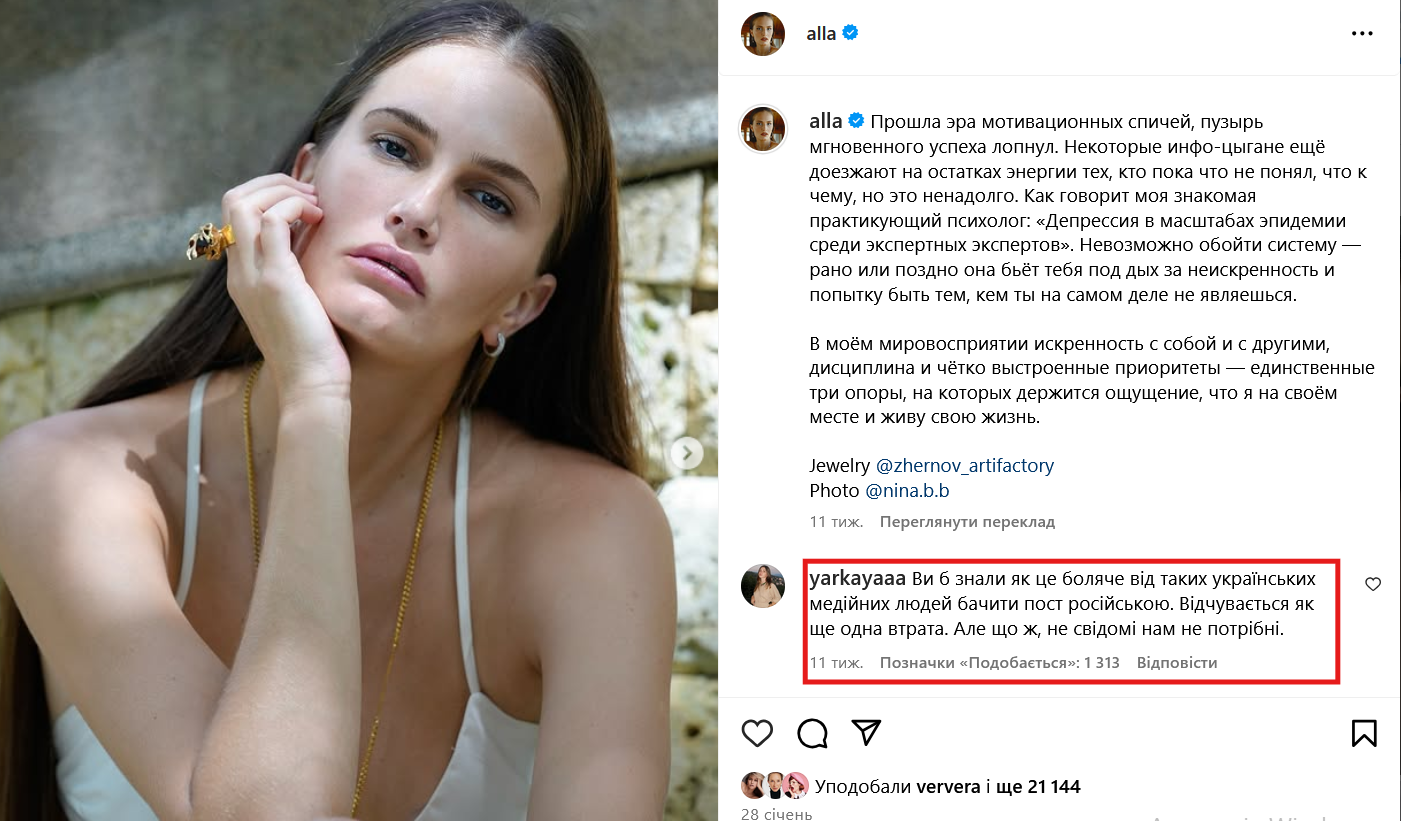Go to next photo with carousel arrow

tap(687, 453)
